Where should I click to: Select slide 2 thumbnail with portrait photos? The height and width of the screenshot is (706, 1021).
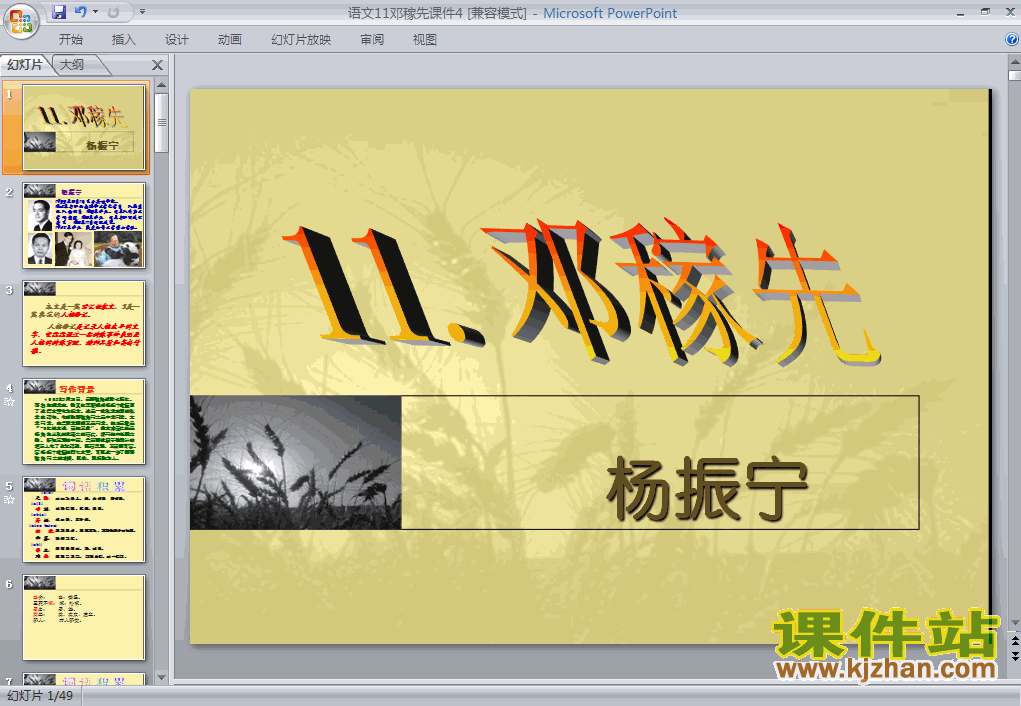[84, 225]
